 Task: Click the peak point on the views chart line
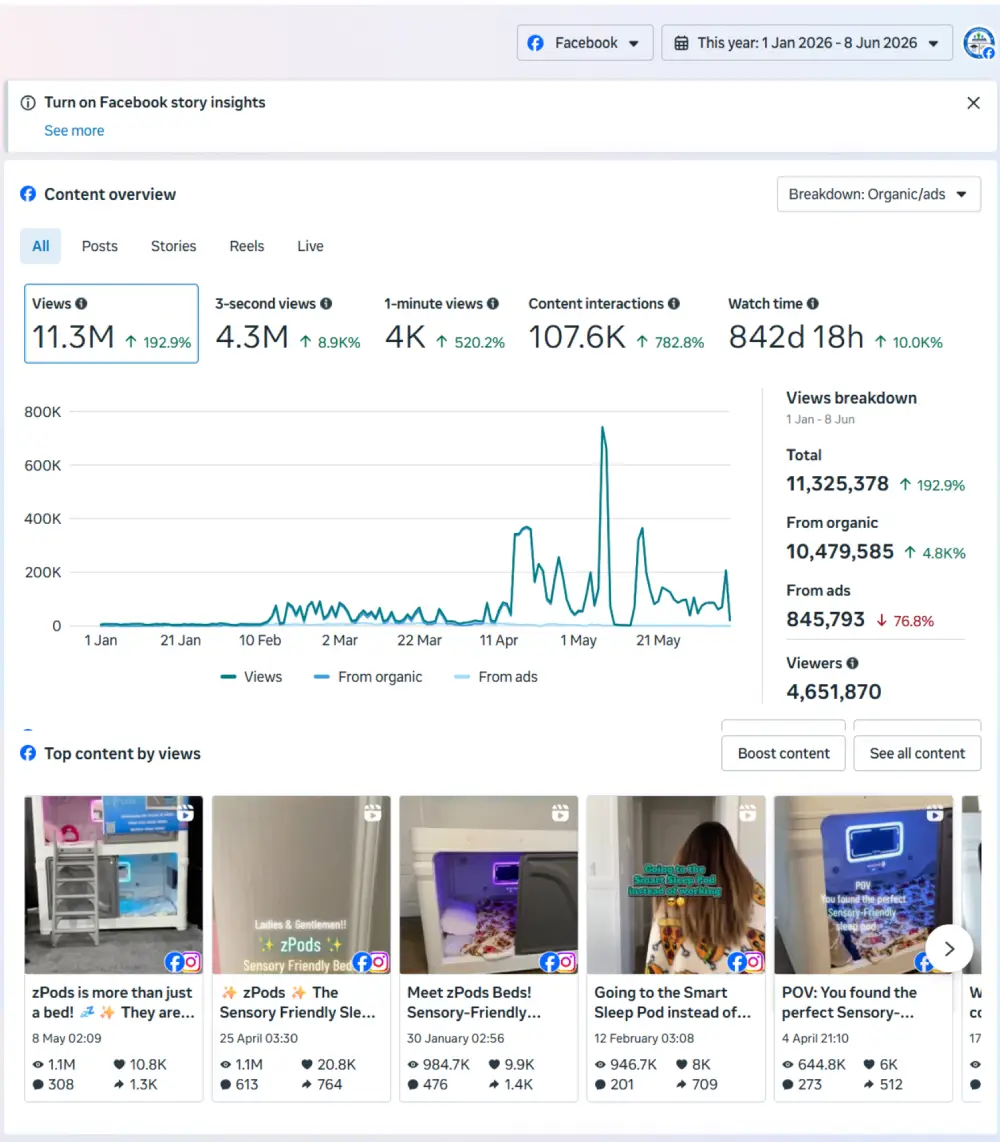(603, 428)
